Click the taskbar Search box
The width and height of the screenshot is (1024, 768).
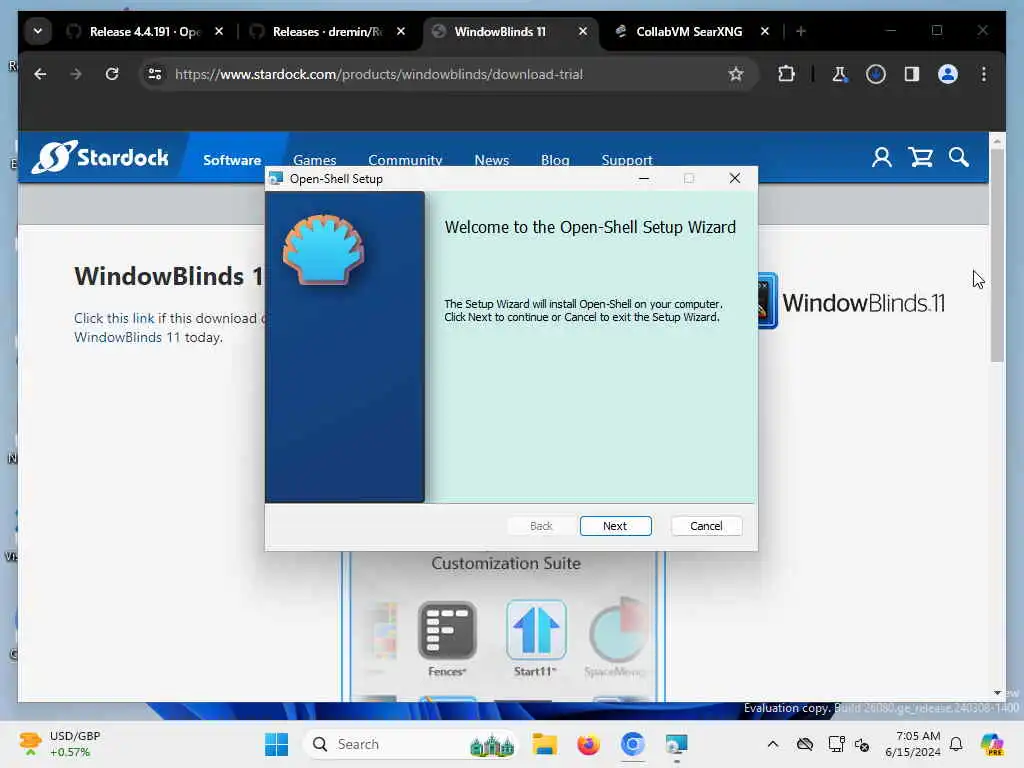click(x=410, y=744)
